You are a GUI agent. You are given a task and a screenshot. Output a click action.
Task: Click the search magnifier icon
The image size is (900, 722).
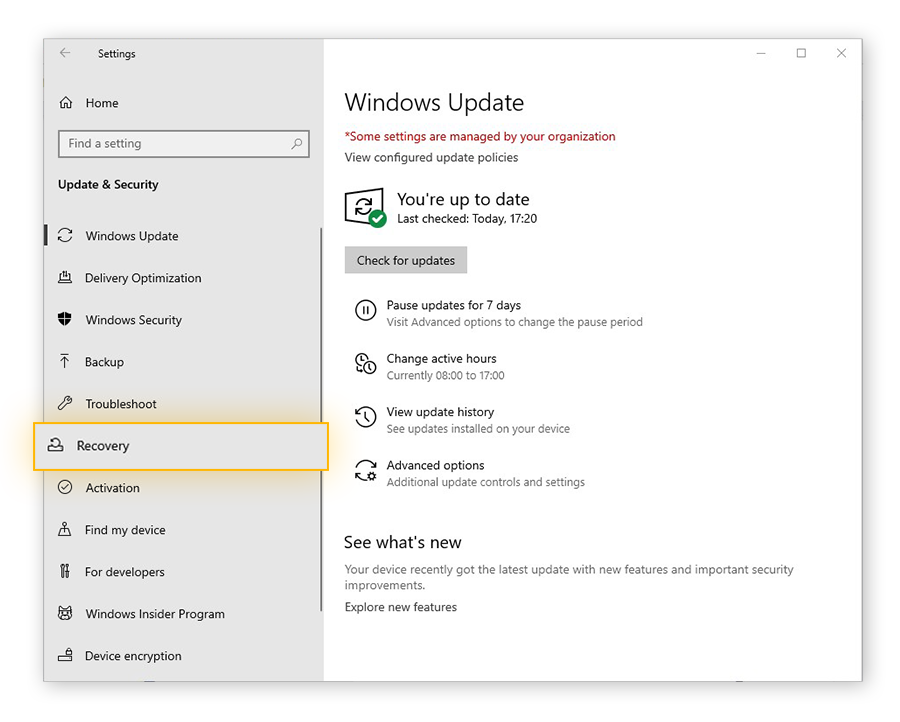tap(296, 144)
